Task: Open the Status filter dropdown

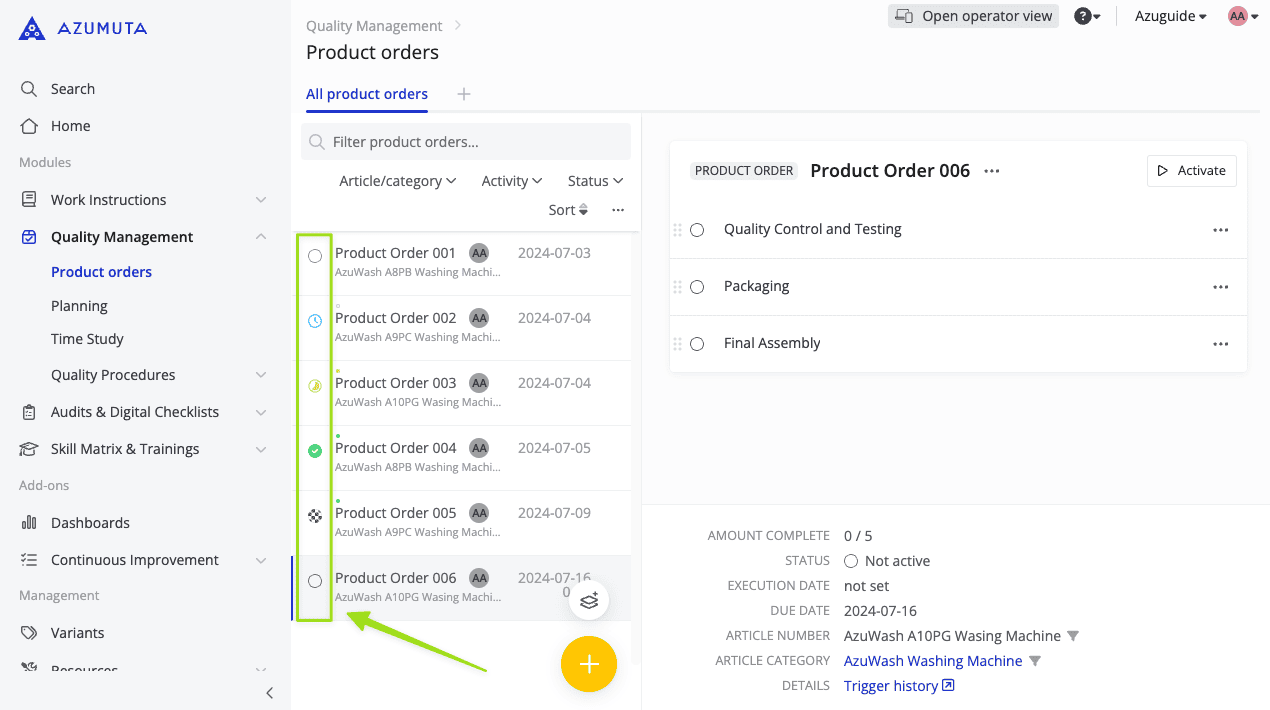Action: pos(594,180)
